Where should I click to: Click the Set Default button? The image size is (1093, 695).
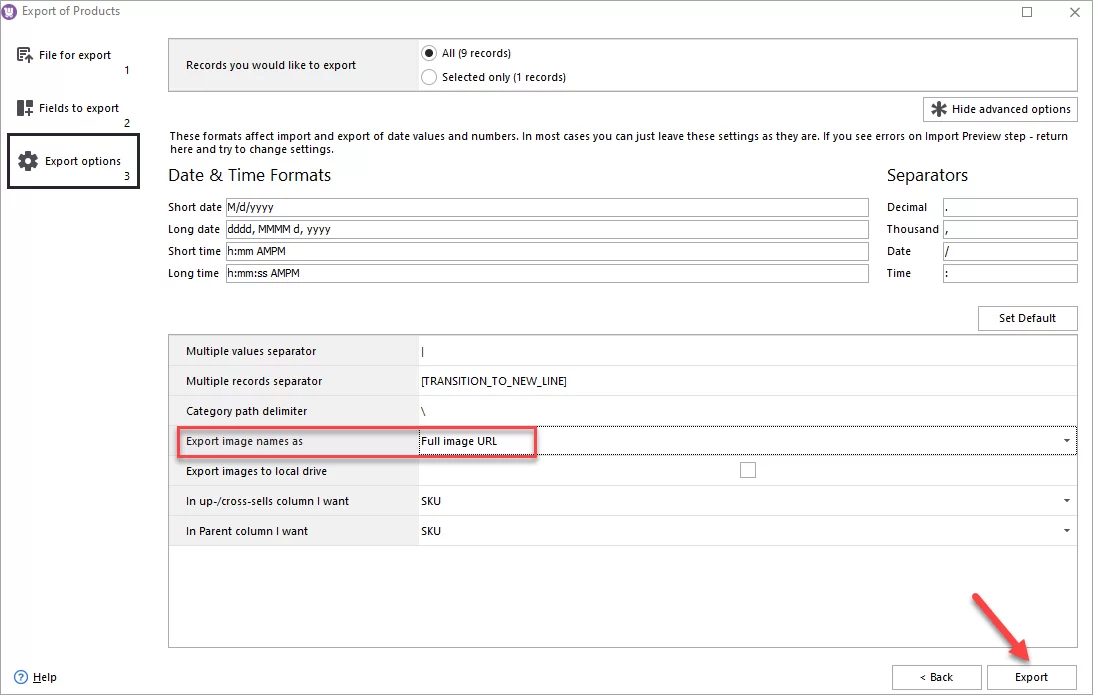1027,318
